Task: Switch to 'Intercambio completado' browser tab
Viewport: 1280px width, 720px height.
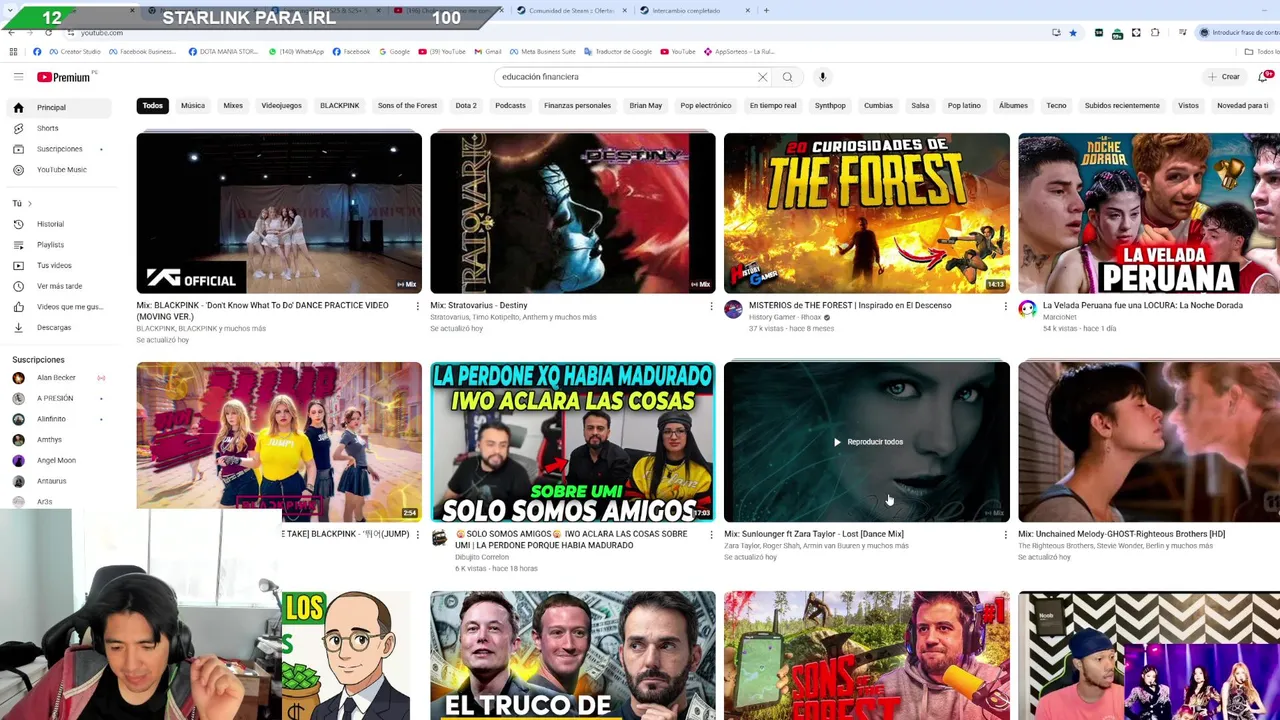Action: point(694,10)
